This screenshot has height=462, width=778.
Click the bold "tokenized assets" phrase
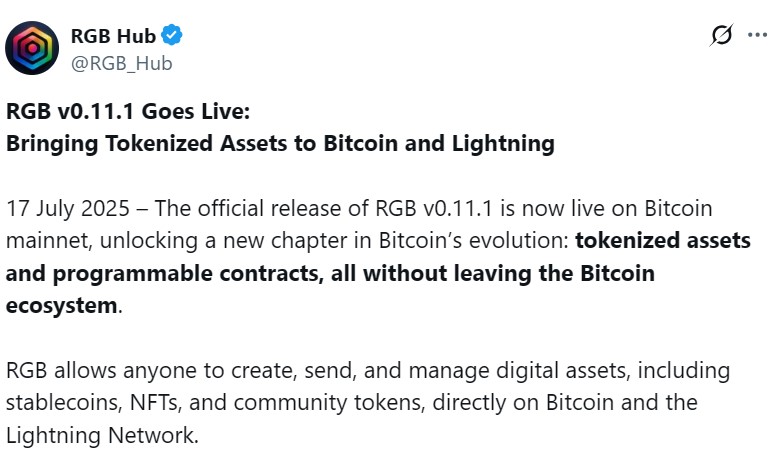(x=663, y=241)
